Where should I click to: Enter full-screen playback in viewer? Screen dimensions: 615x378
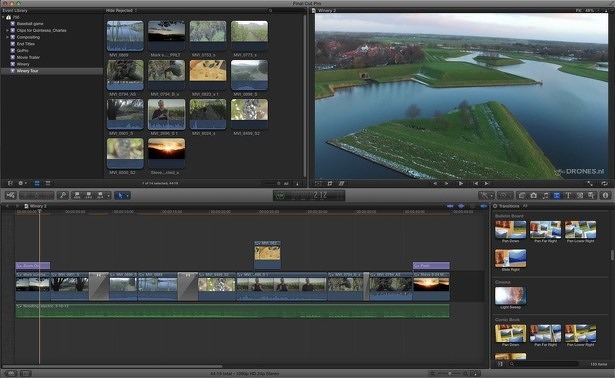(x=590, y=184)
